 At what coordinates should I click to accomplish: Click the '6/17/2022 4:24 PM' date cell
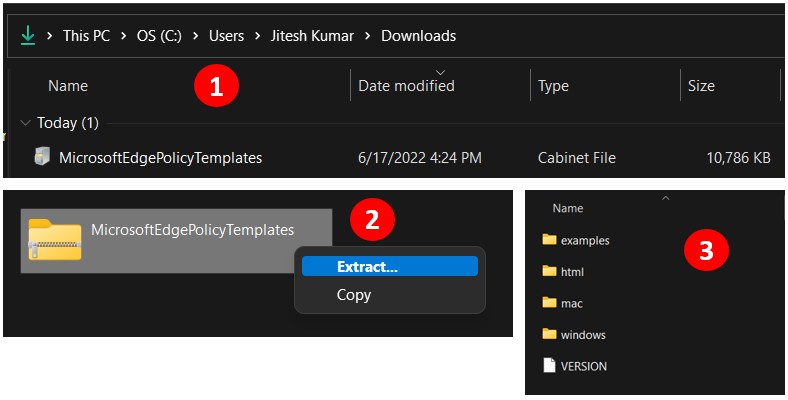(420, 158)
